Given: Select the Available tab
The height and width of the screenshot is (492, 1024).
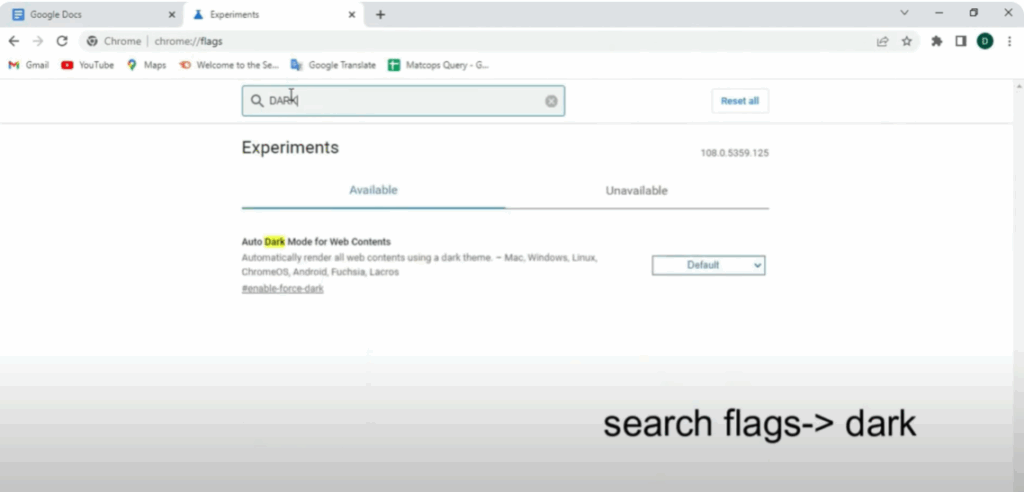Looking at the screenshot, I should 373,190.
